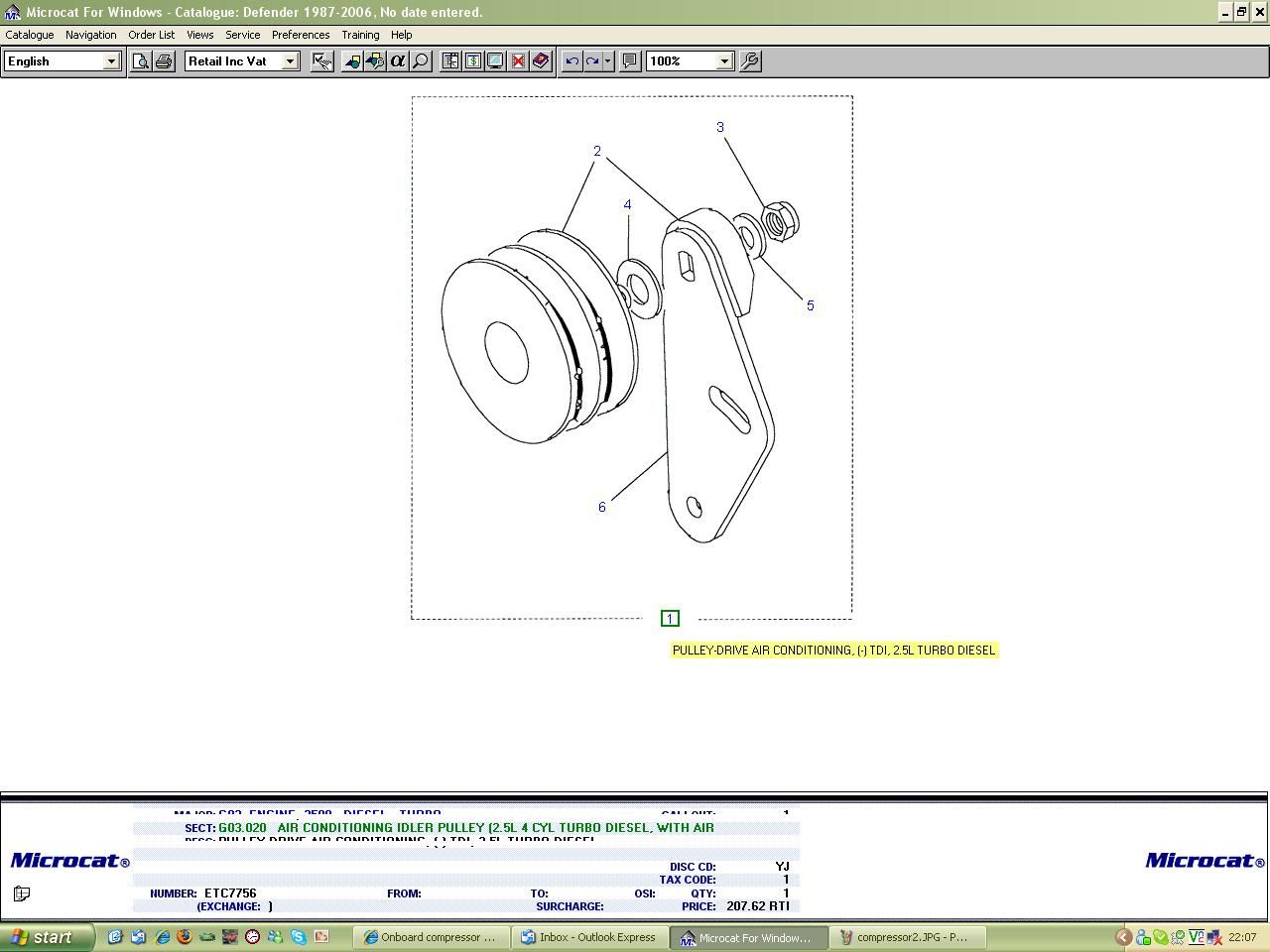Click the small panel icon under Microcat logo
1270x952 pixels.
(x=22, y=893)
